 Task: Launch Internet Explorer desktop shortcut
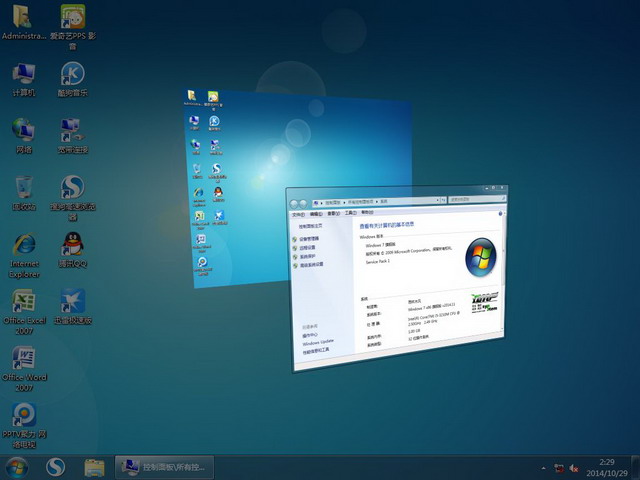click(x=23, y=246)
